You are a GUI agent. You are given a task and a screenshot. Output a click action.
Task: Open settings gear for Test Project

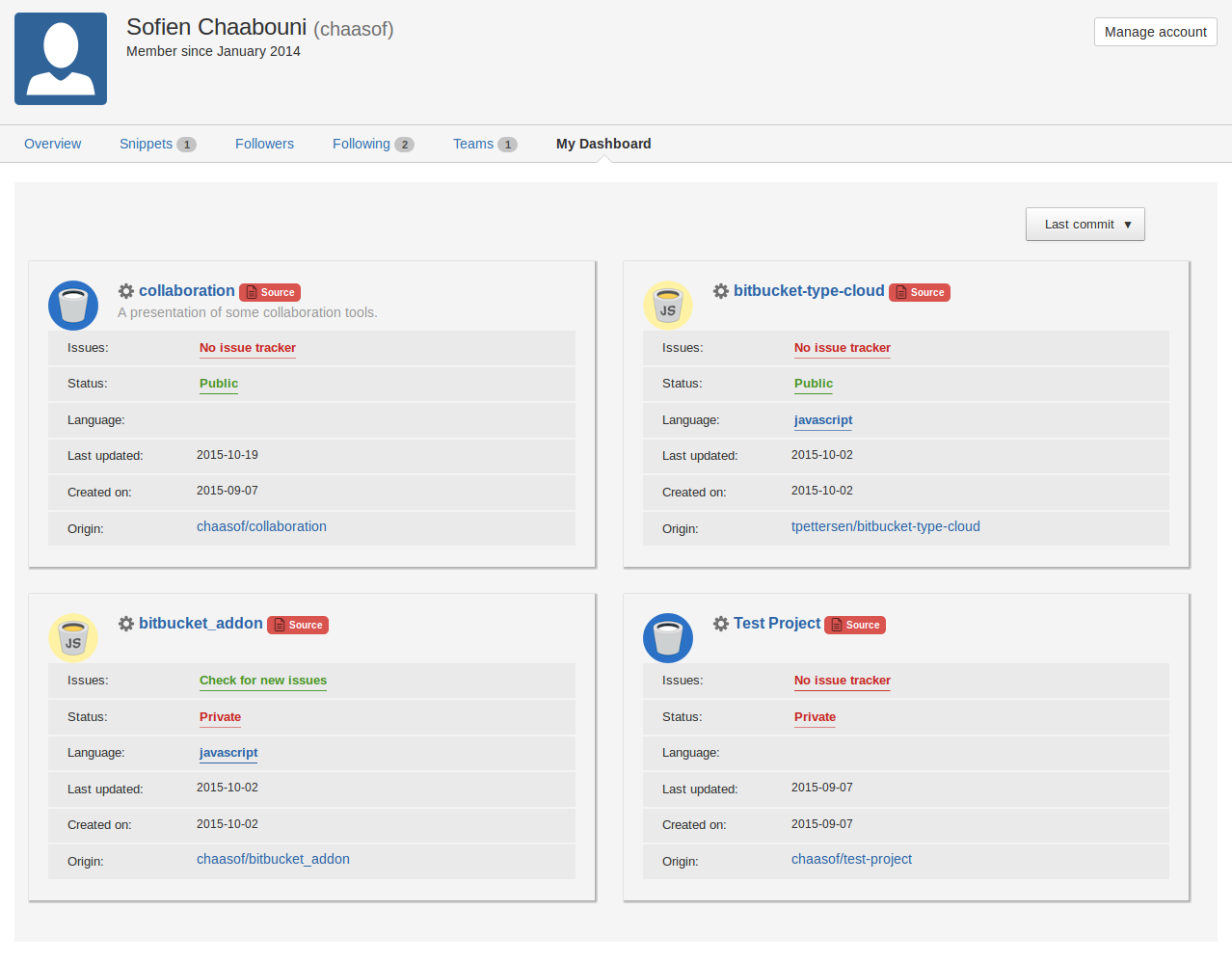[721, 624]
